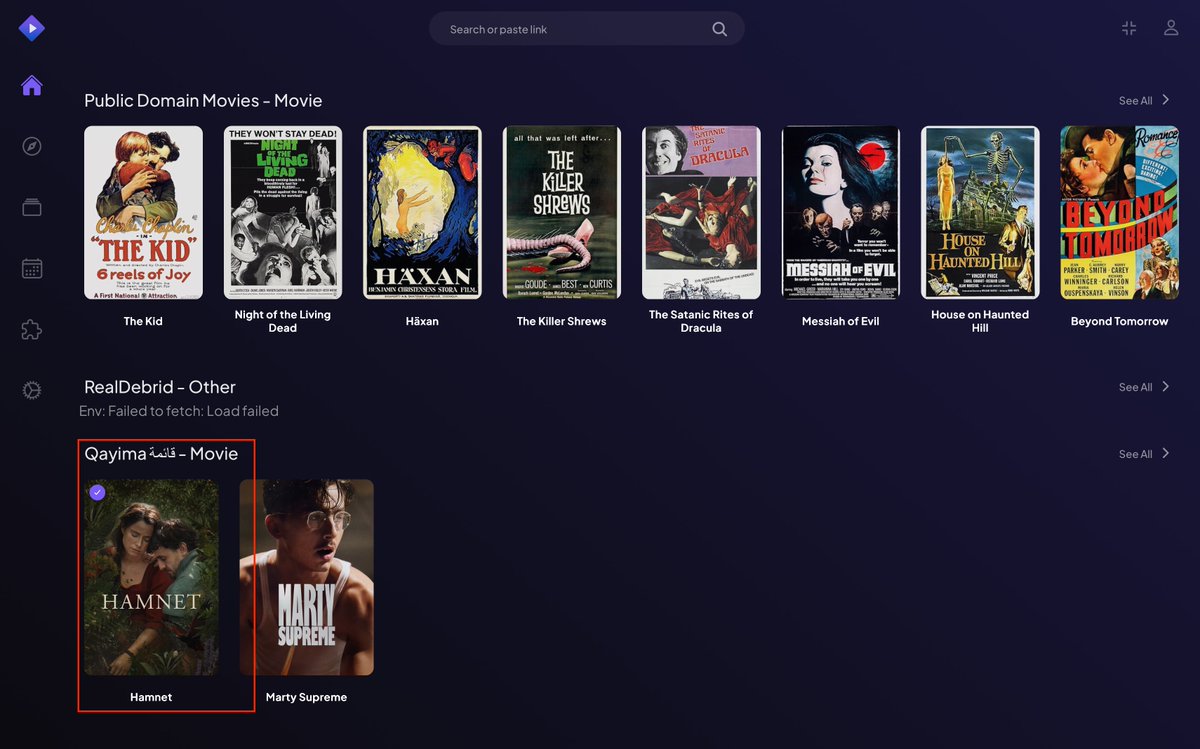Click the Stremio logo icon
1200x749 pixels.
pos(32,28)
